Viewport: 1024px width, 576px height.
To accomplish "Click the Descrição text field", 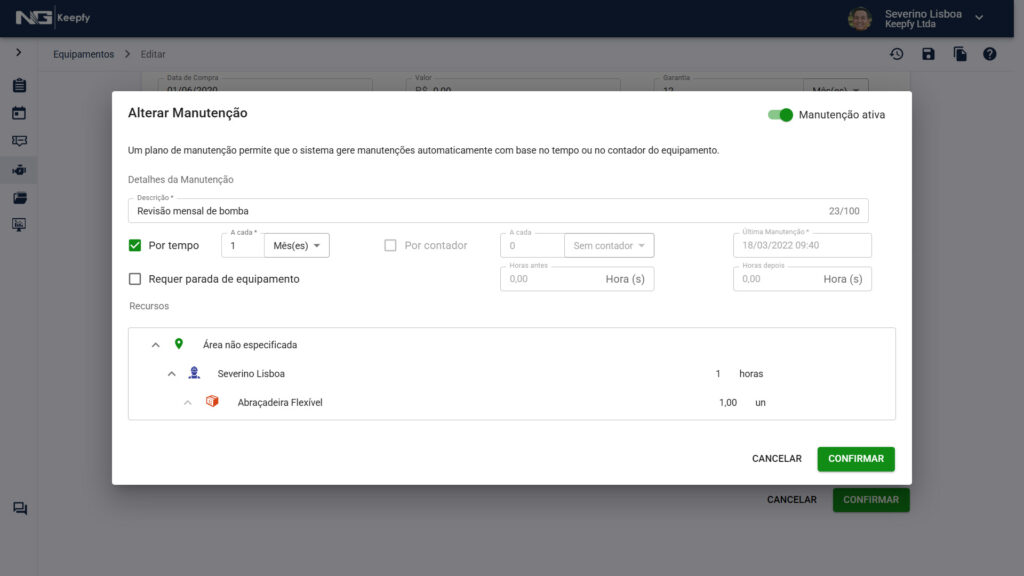I will pyautogui.click(x=470, y=211).
